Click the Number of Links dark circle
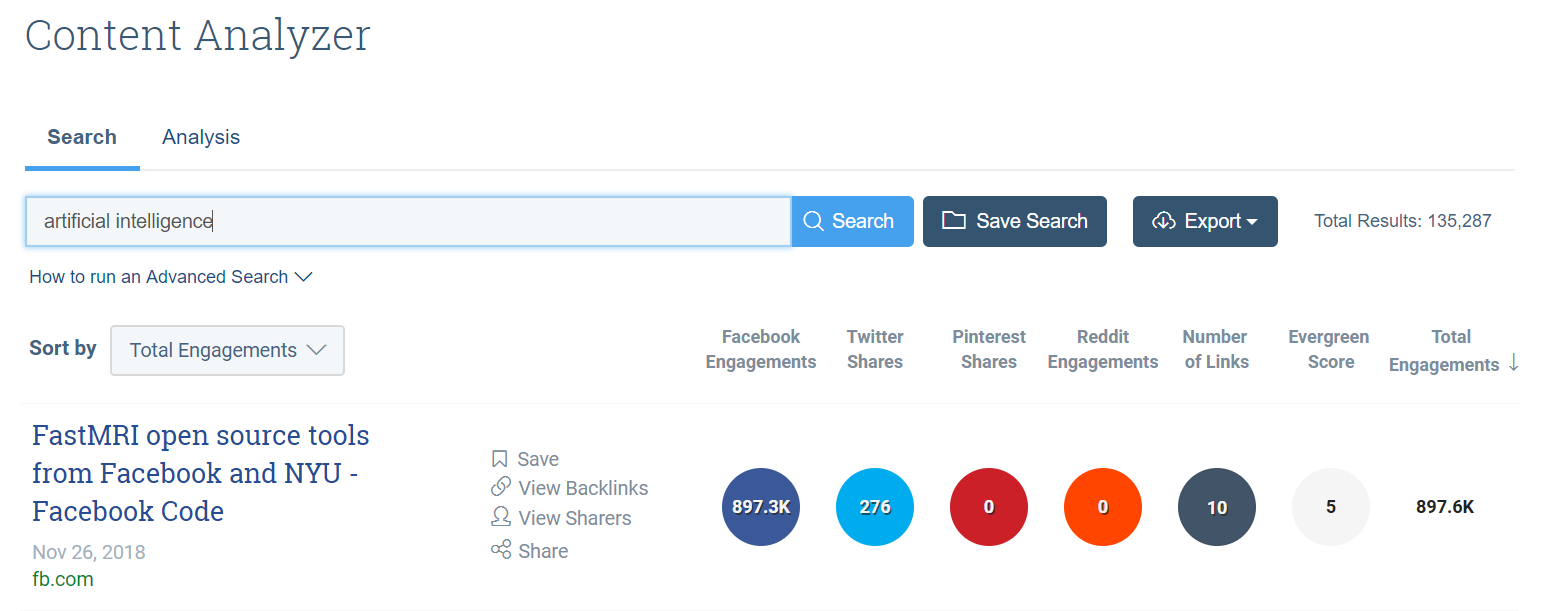The width and height of the screenshot is (1542, 611). point(1217,507)
